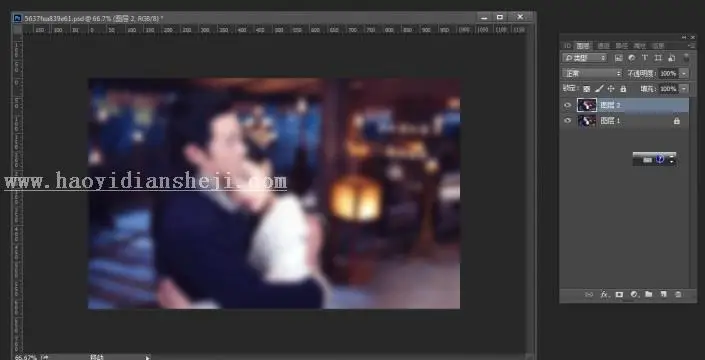Open the opacity slider dropdown arrow
The image size is (705, 360).
[684, 73]
